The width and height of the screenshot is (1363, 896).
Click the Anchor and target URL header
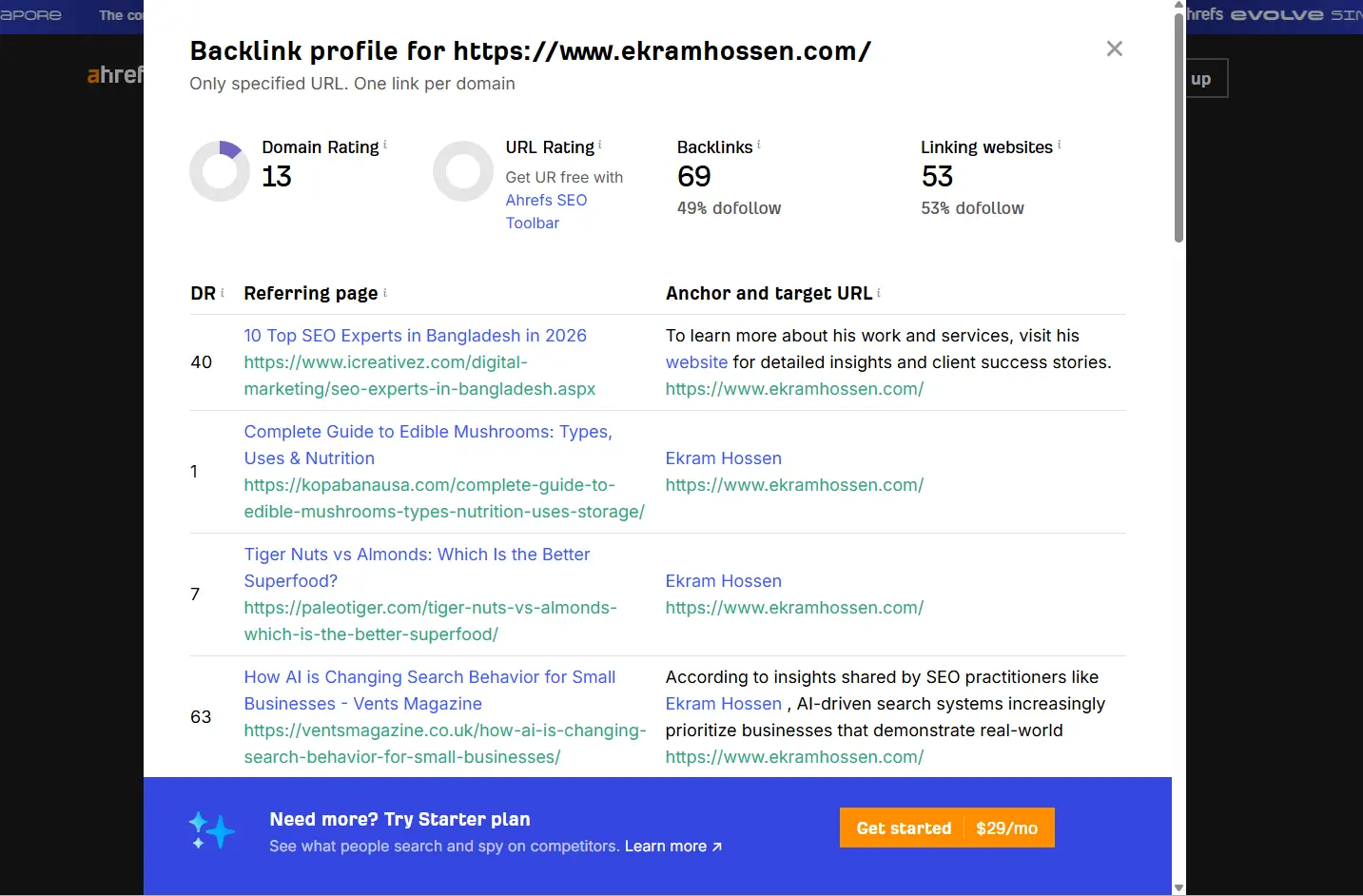pos(769,293)
